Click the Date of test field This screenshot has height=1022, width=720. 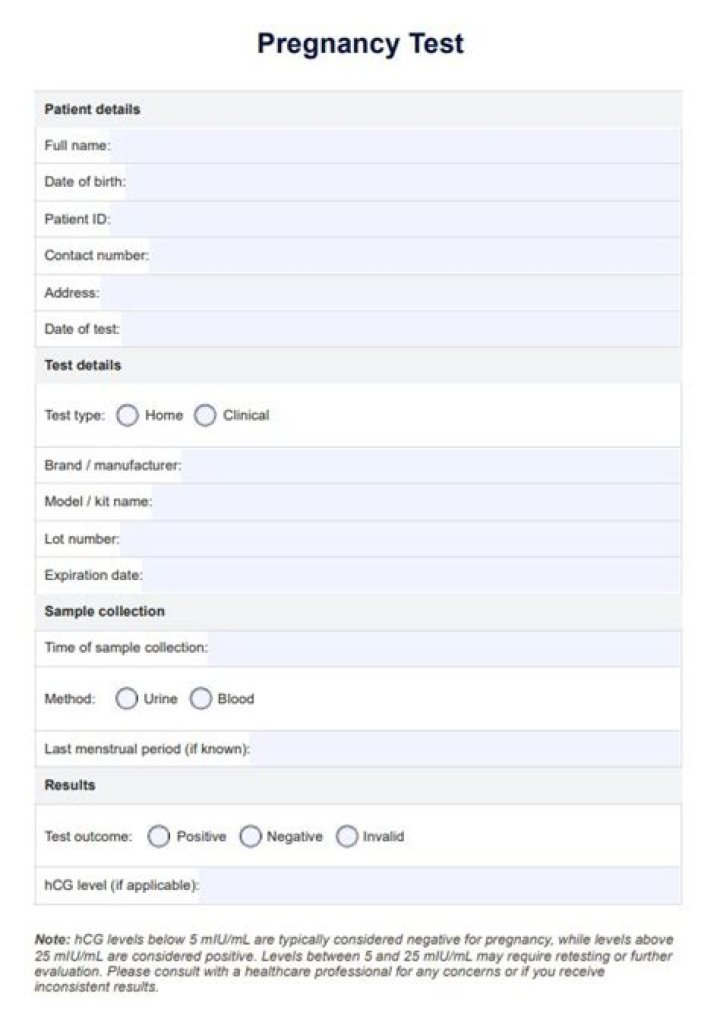tap(401, 329)
